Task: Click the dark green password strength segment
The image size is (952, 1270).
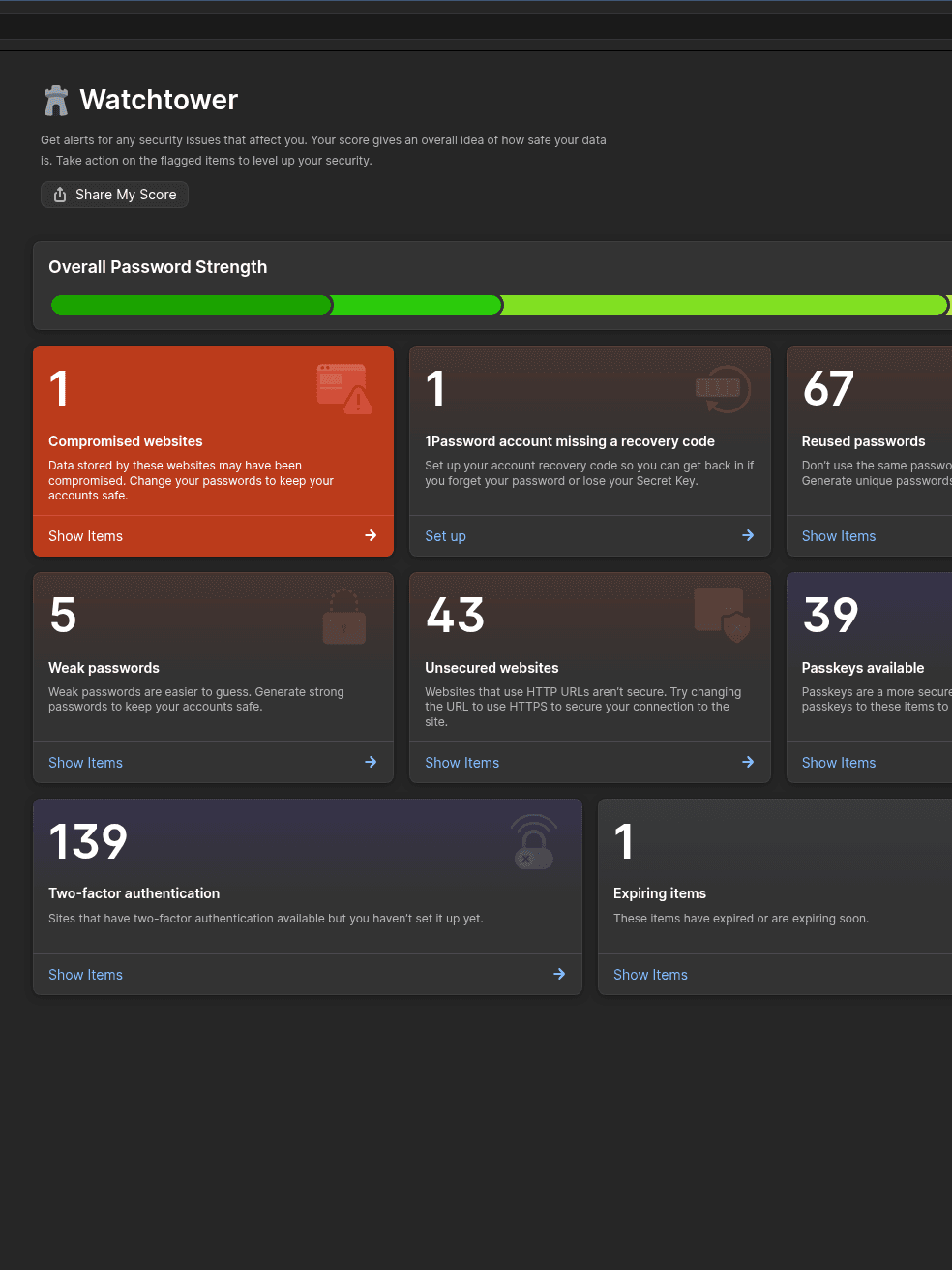Action: point(191,306)
